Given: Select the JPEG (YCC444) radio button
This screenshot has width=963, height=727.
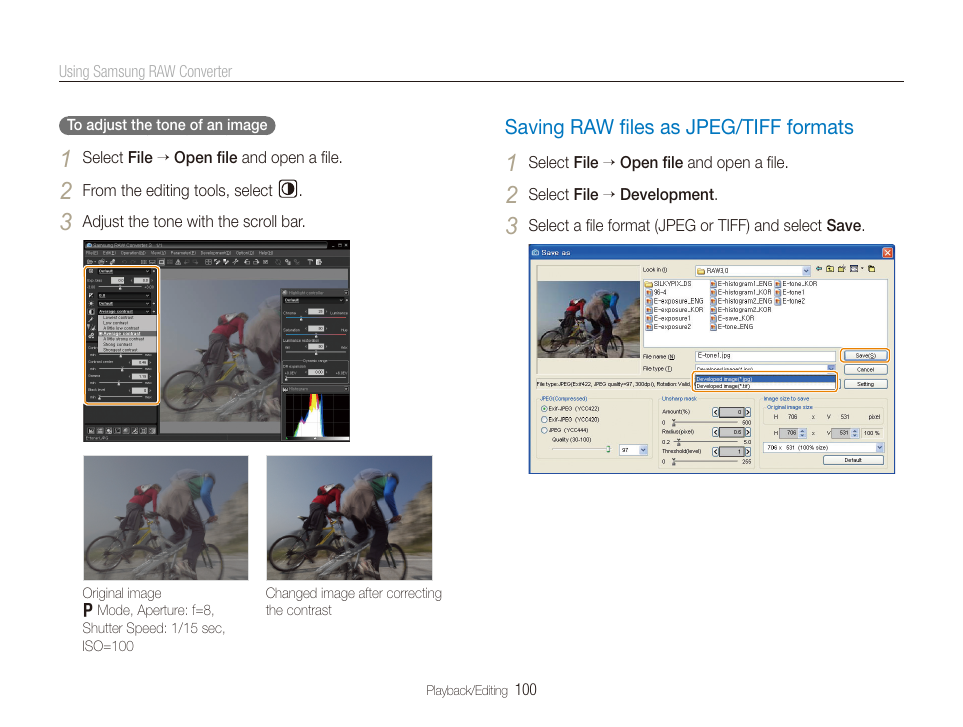Looking at the screenshot, I should (x=544, y=430).
